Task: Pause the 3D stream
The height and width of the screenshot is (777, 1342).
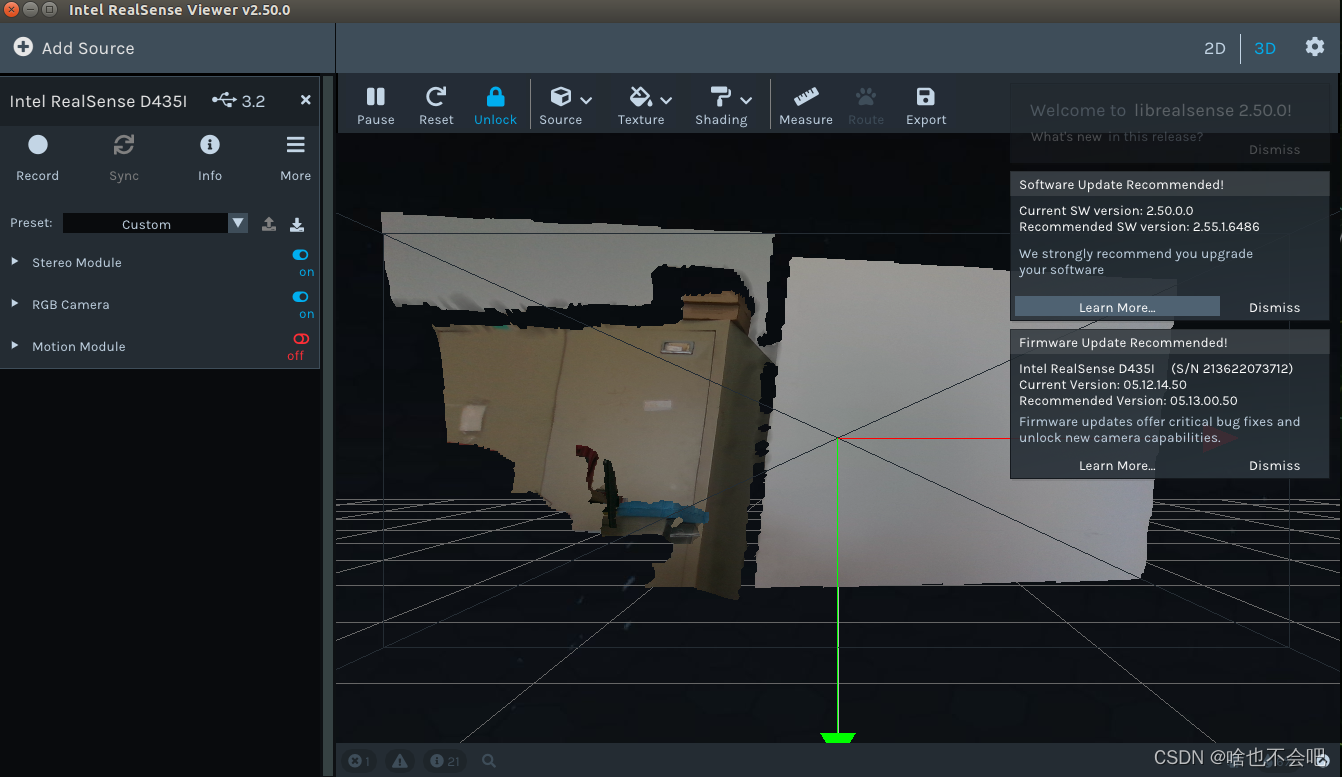Action: (376, 105)
